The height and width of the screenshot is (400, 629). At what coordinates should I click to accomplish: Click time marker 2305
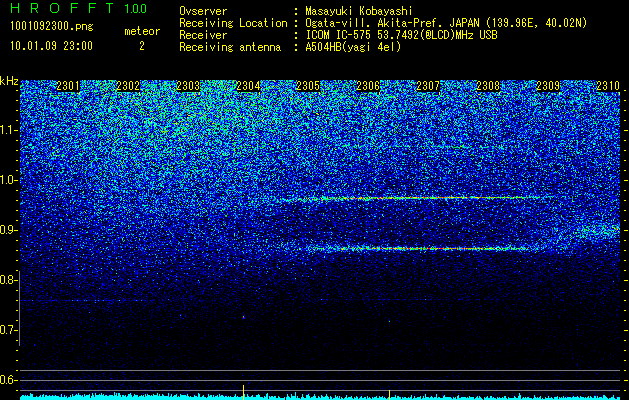pyautogui.click(x=308, y=86)
